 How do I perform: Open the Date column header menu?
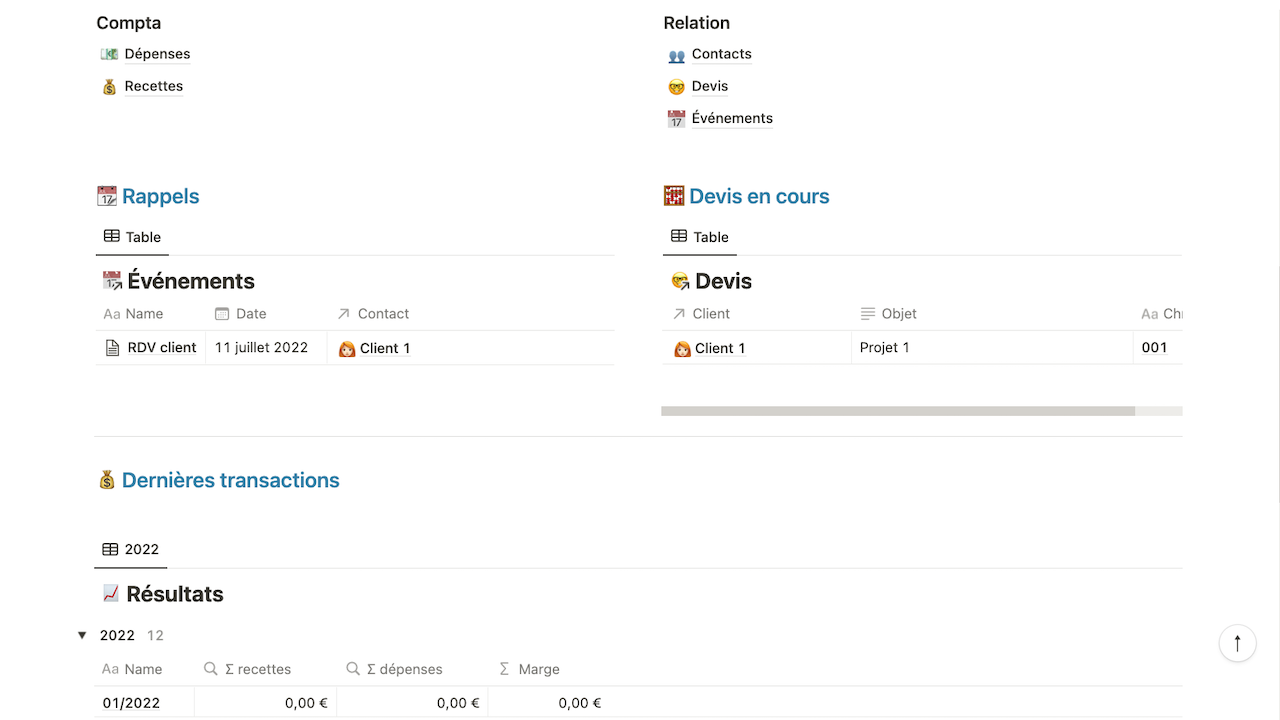tap(251, 314)
